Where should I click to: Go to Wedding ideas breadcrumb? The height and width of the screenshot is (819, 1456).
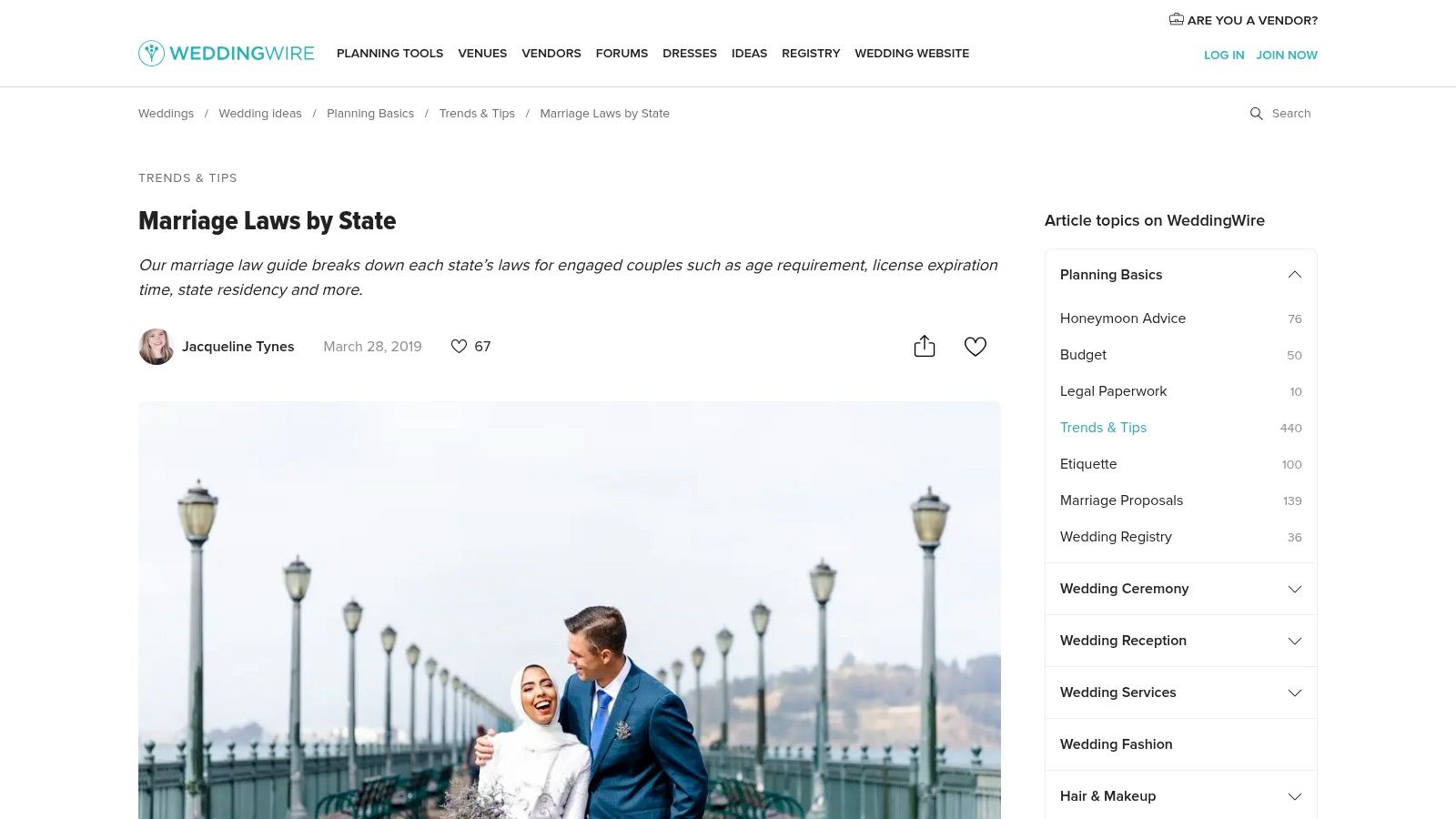[260, 114]
